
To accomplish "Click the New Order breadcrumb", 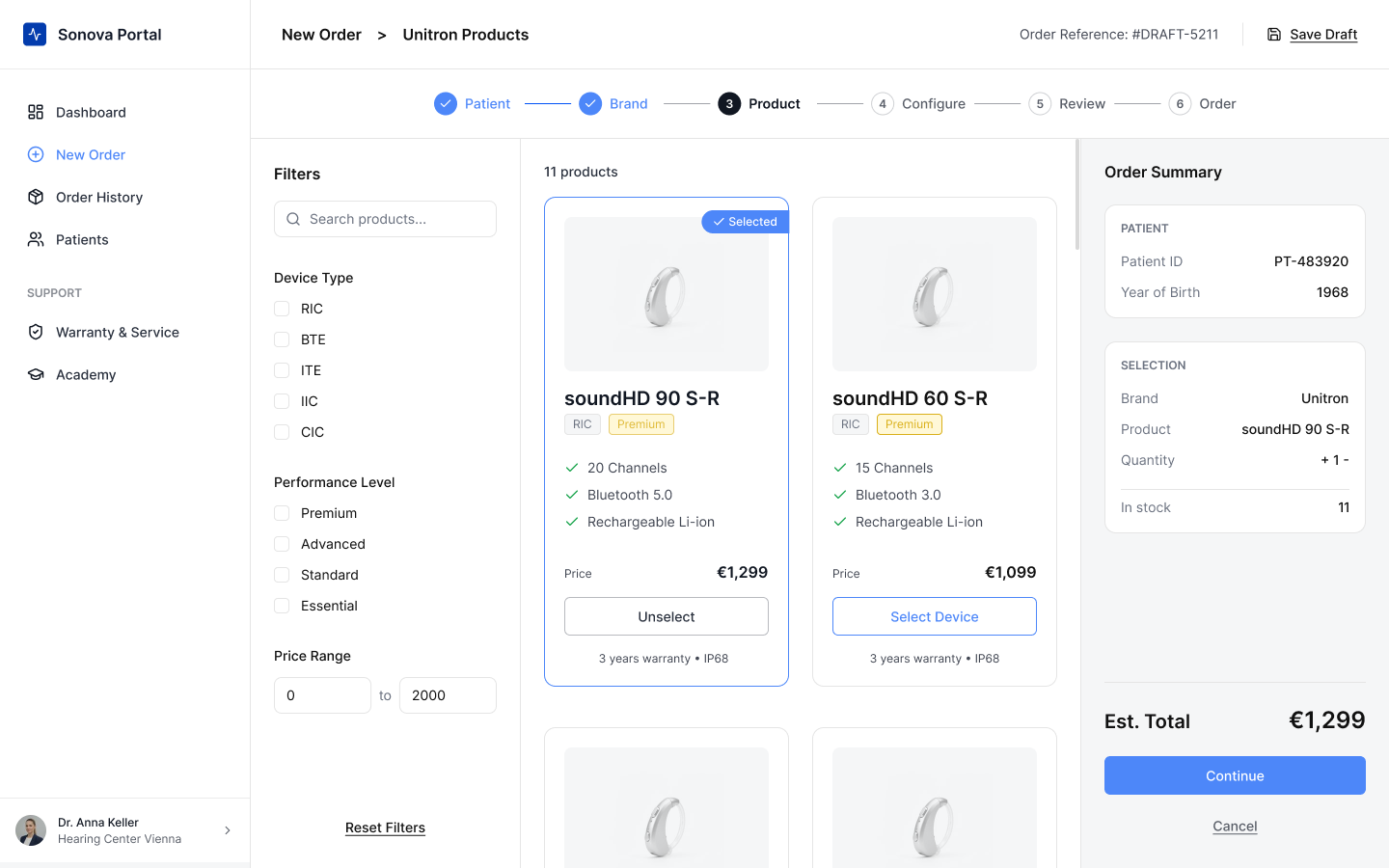I will 321,35.
